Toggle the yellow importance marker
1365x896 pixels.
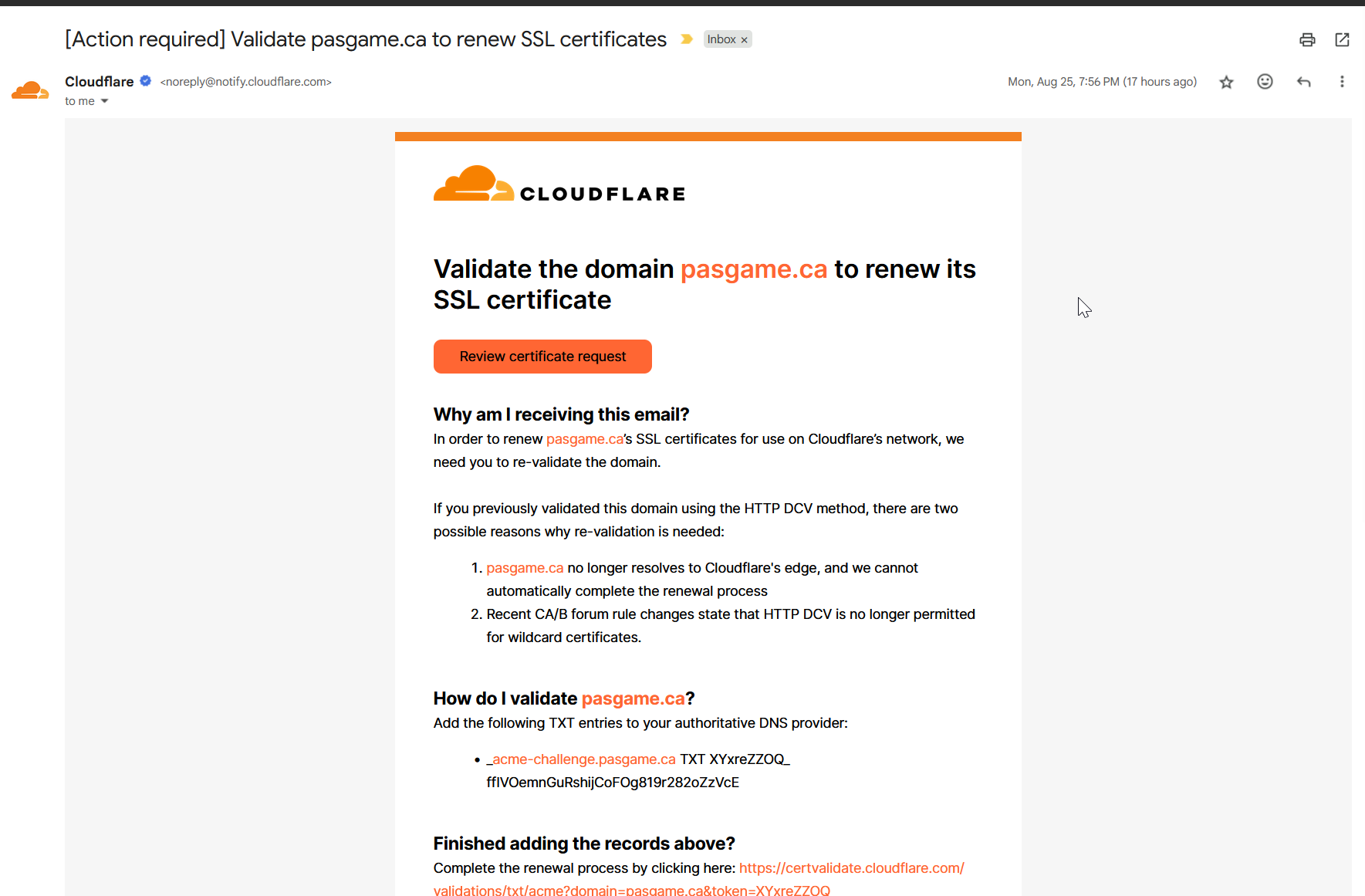686,39
